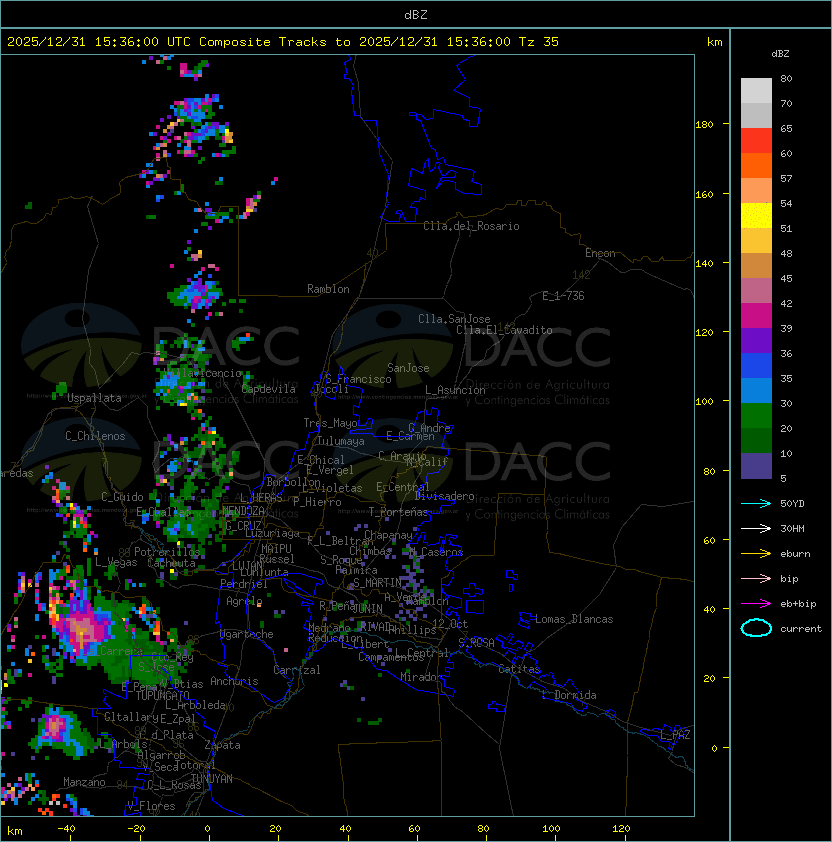Click the C_Chilenos map label

coord(95,436)
